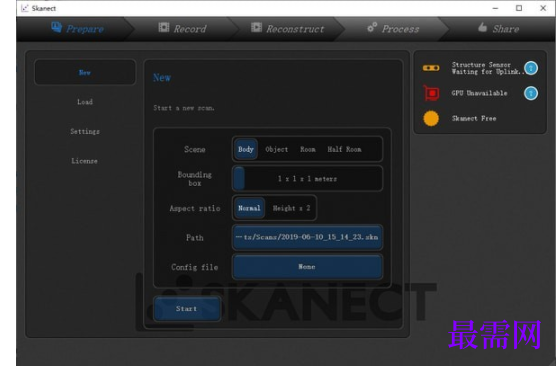Open help for Structure Sensor uplink
This screenshot has width=560, height=366.
point(531,68)
